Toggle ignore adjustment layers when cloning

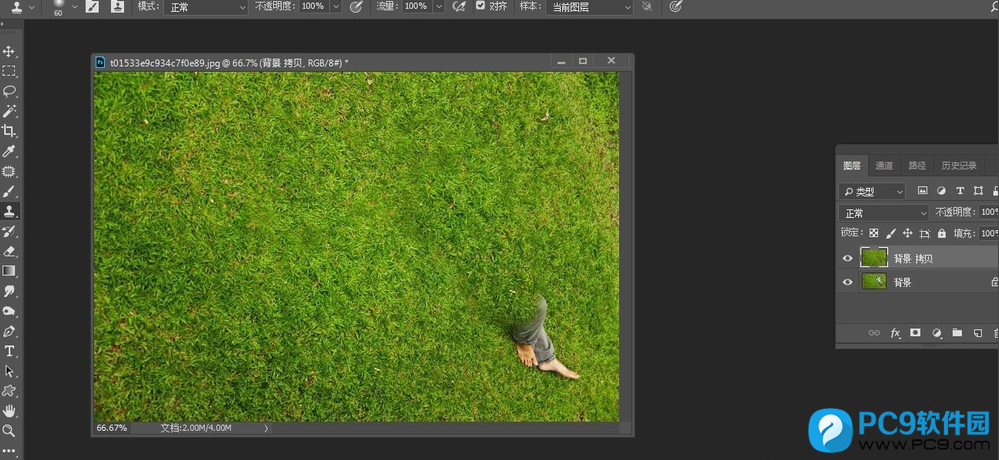pyautogui.click(x=647, y=6)
